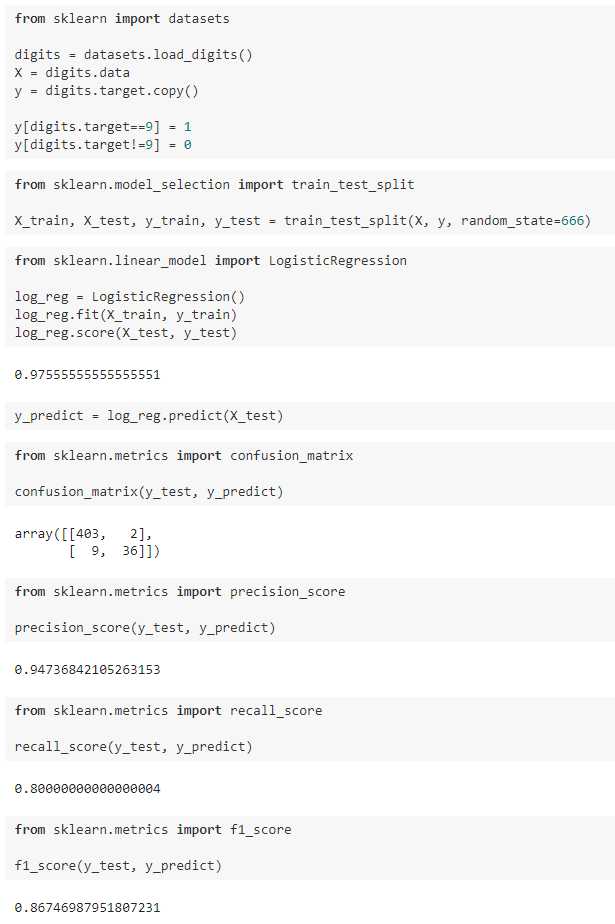Click the f1_score(y_test, y_predict) line

(118, 865)
